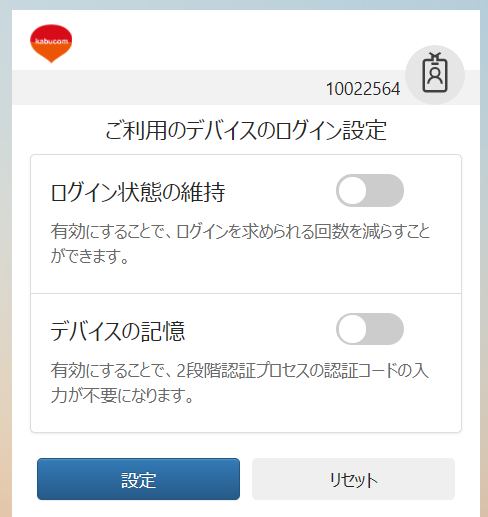
Task: Open the user ID badge profile icon
Action: point(435,75)
